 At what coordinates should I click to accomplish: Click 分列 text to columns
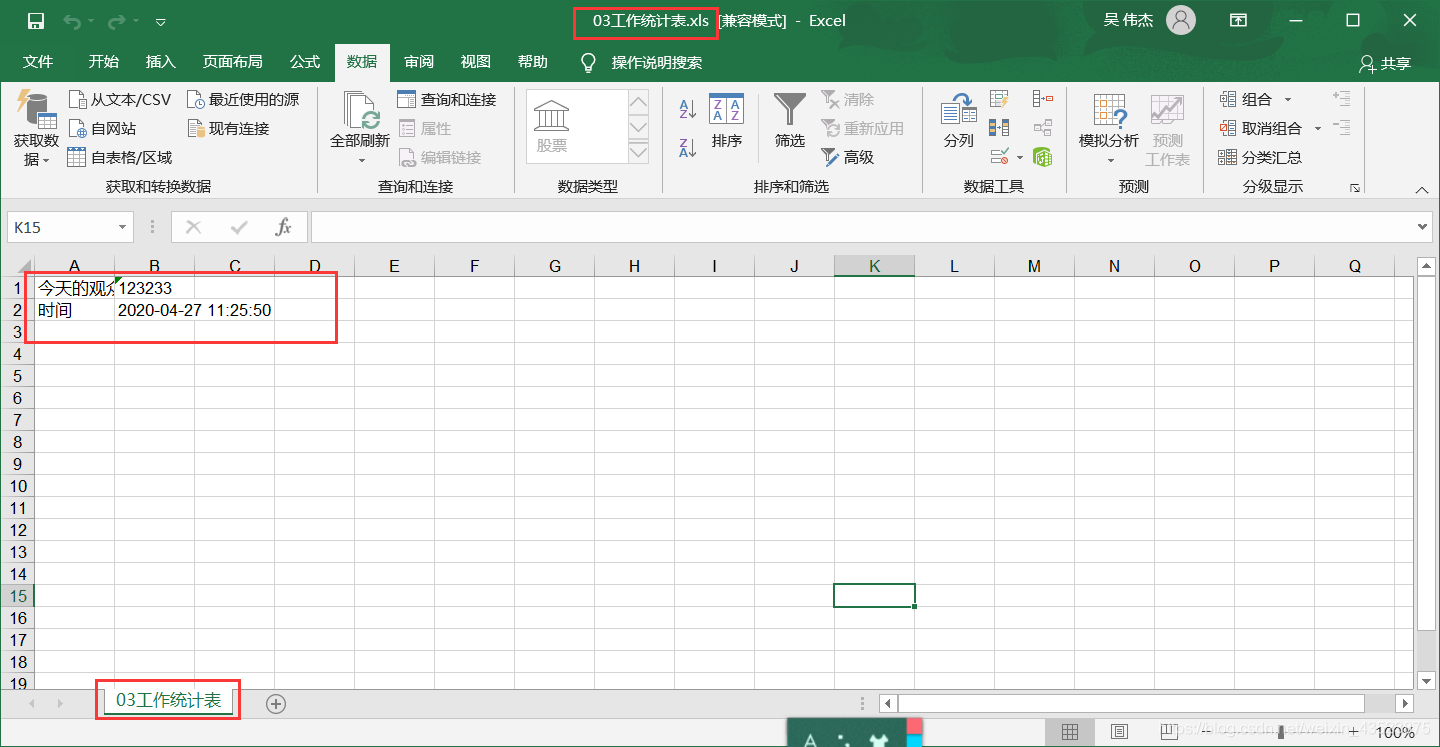(958, 121)
